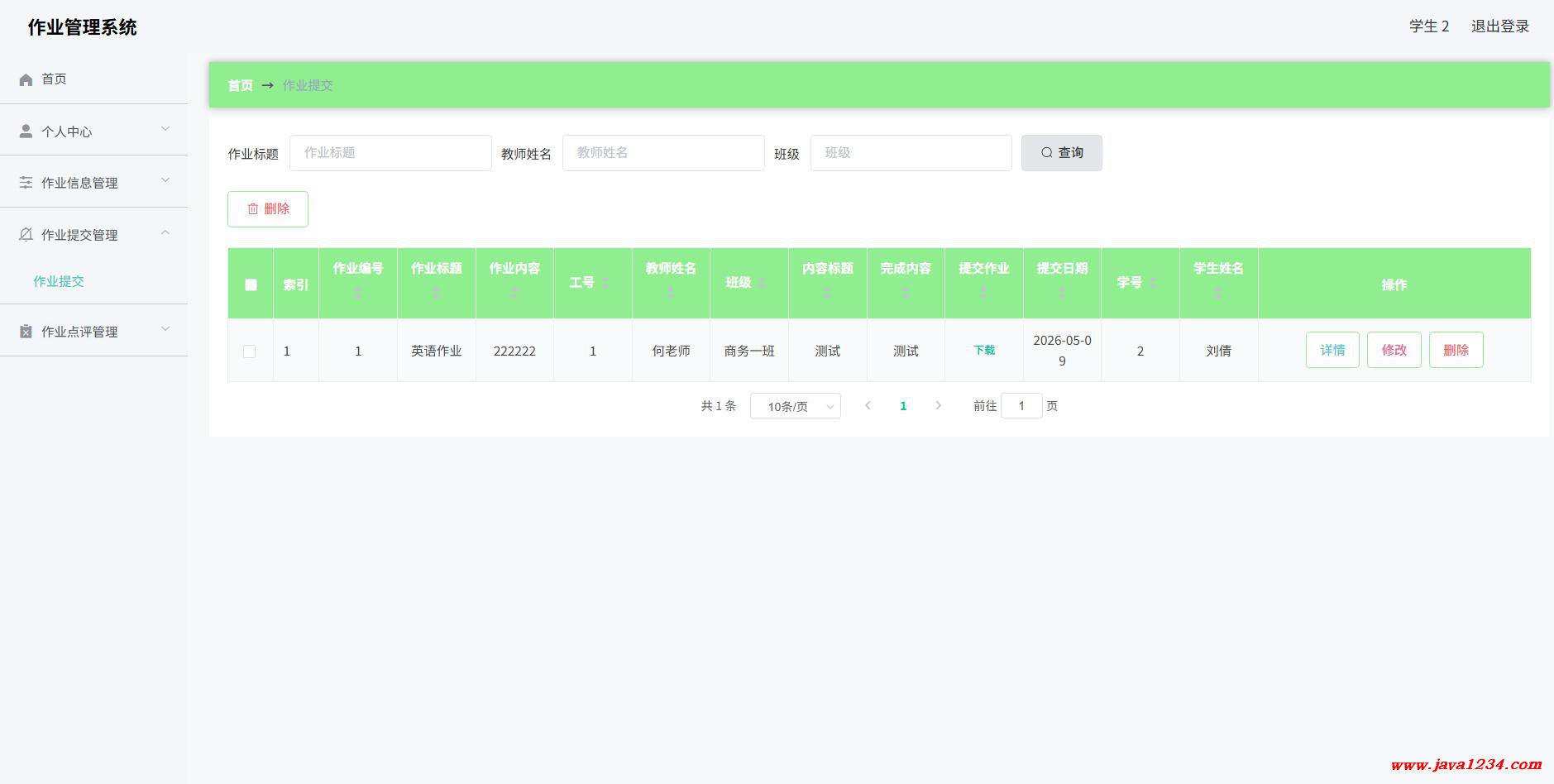
Task: Click the clipboard icon beside 作业点评管理
Action: click(x=26, y=332)
